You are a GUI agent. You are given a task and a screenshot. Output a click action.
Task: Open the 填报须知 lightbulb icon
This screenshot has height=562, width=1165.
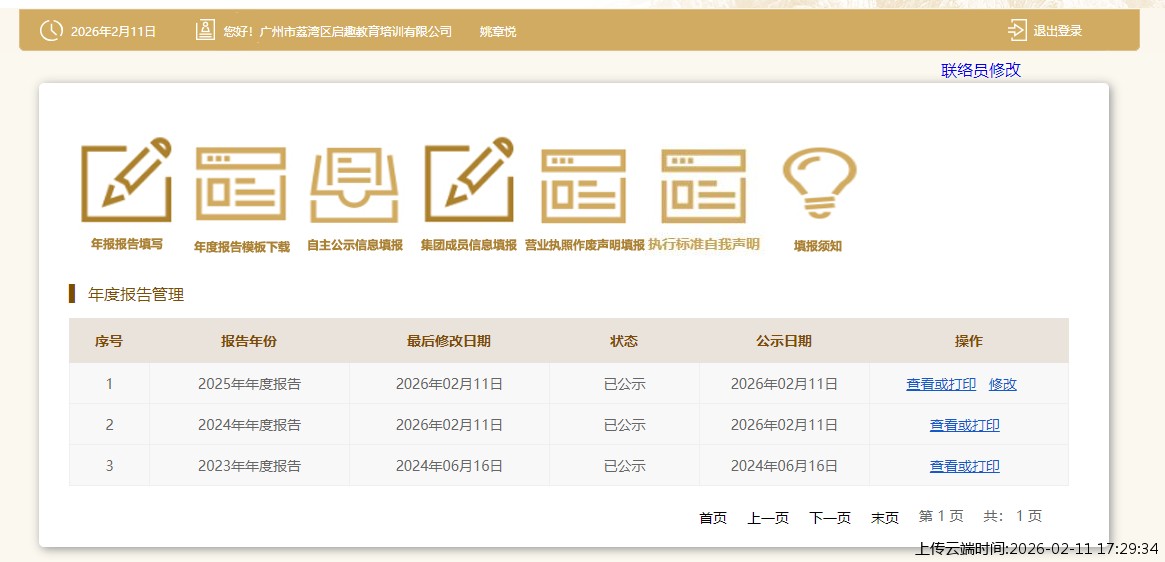818,184
